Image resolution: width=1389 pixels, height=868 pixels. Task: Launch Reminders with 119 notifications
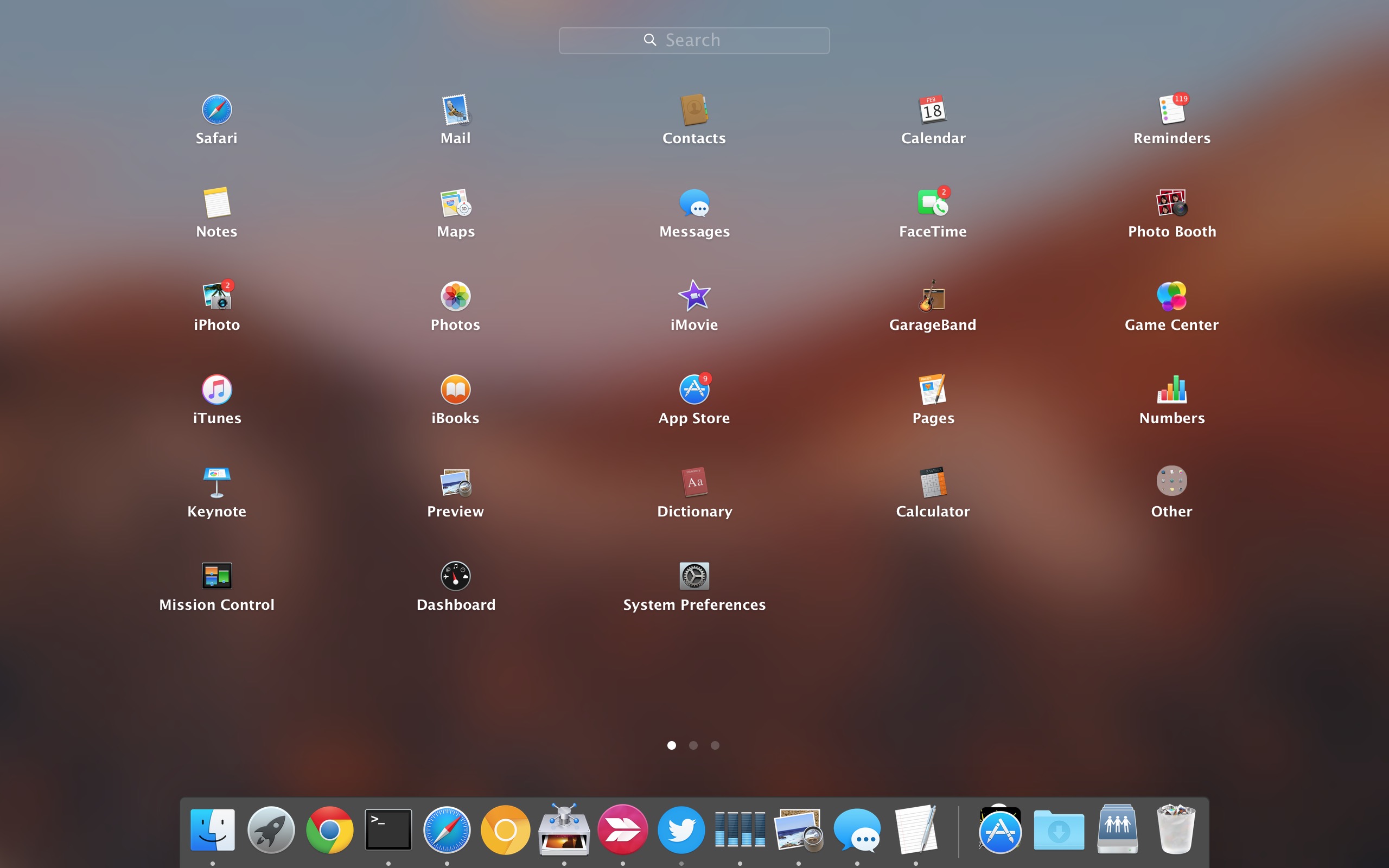pyautogui.click(x=1171, y=109)
